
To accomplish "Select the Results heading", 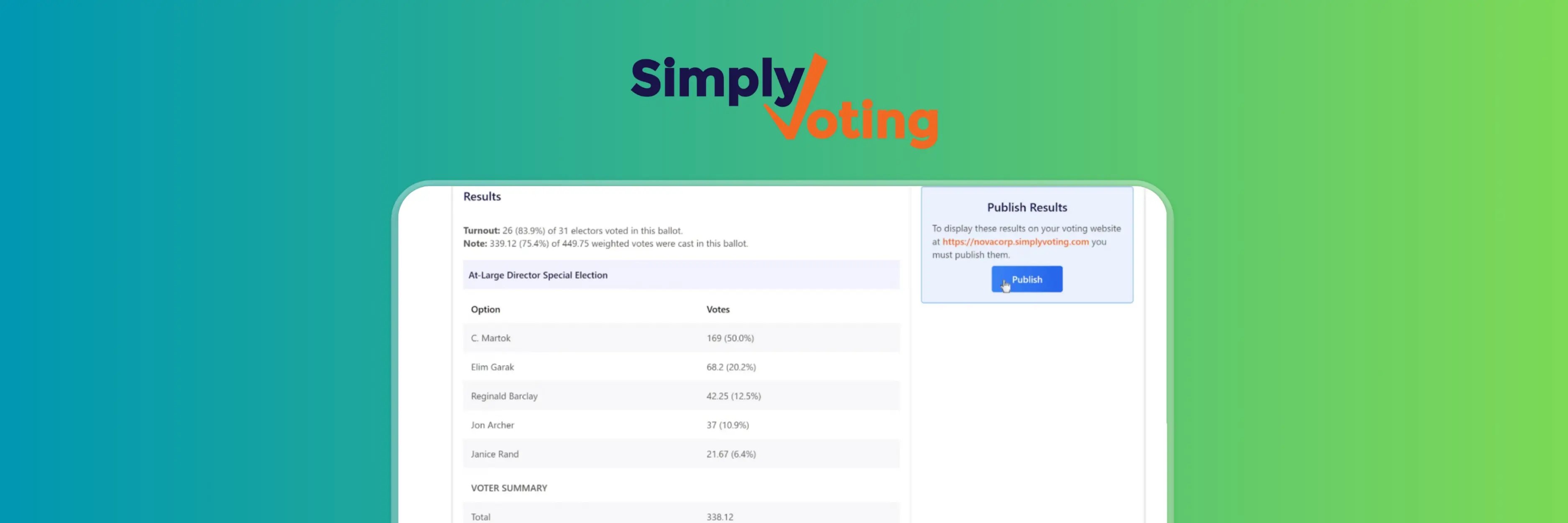I will coord(481,196).
